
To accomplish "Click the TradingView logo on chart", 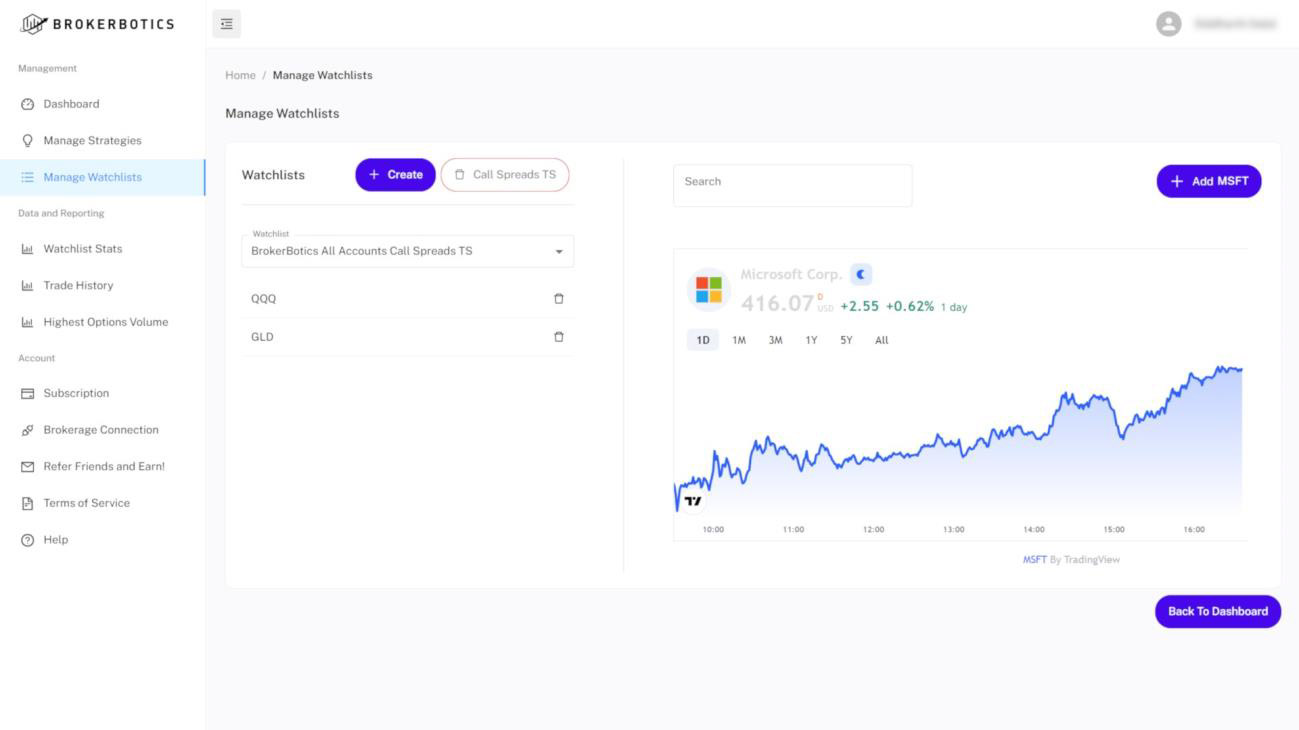I will pyautogui.click(x=693, y=501).
